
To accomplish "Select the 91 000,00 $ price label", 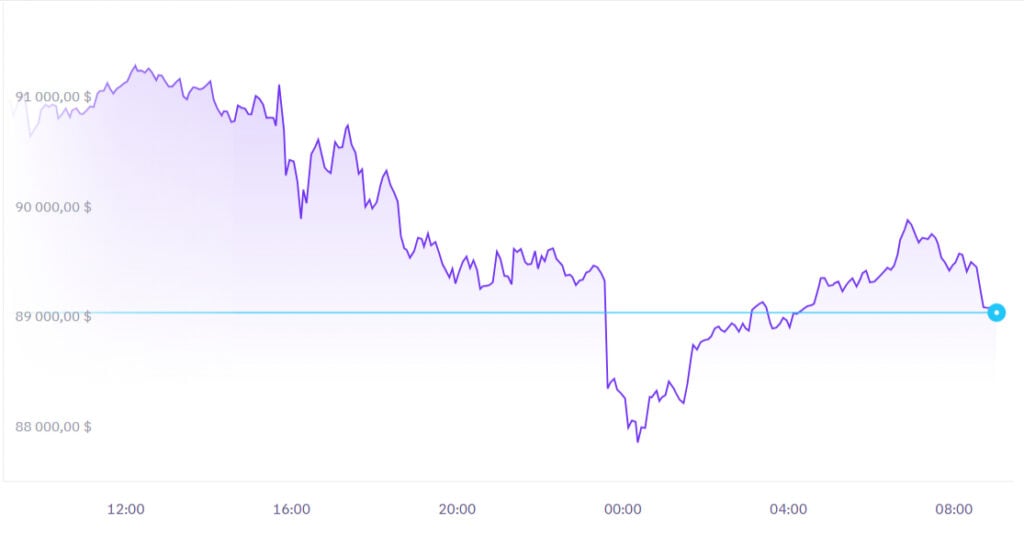I will click(x=53, y=97).
